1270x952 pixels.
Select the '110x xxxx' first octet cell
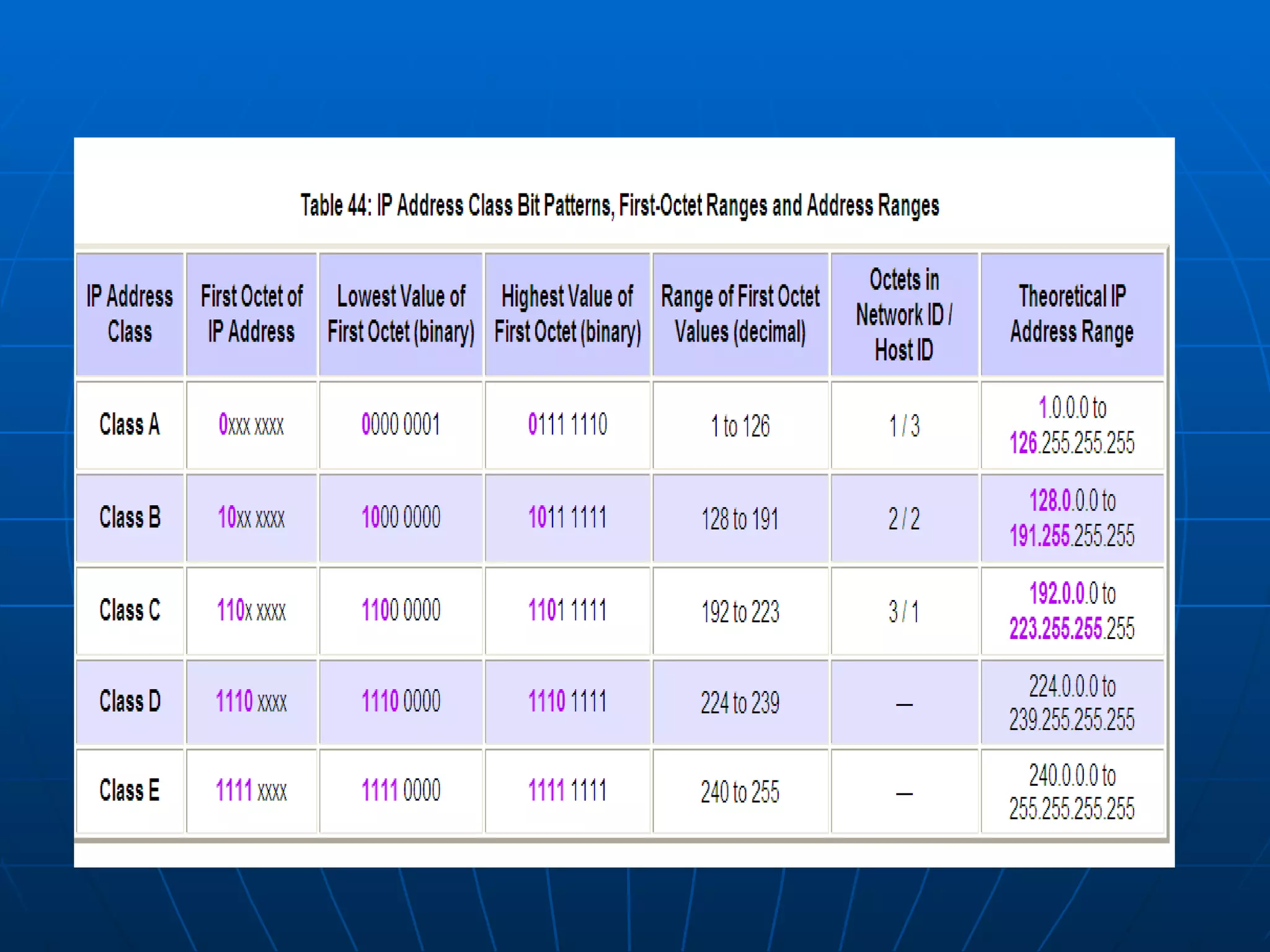tap(251, 610)
